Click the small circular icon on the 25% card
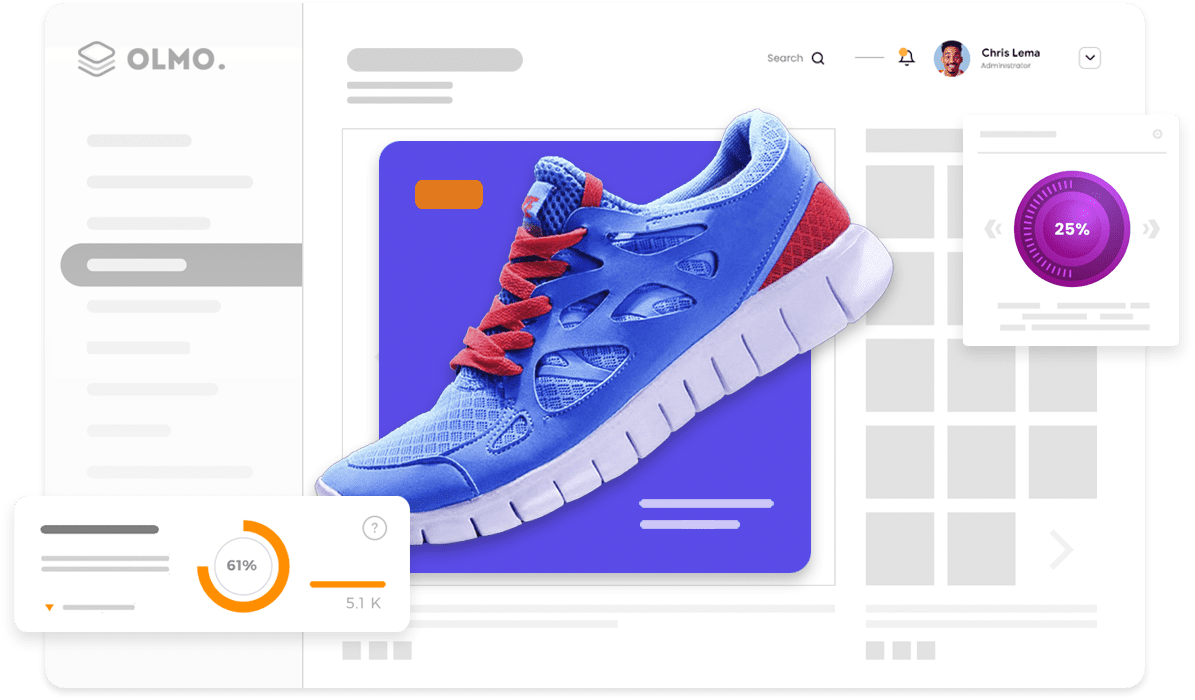 pos(1158,134)
